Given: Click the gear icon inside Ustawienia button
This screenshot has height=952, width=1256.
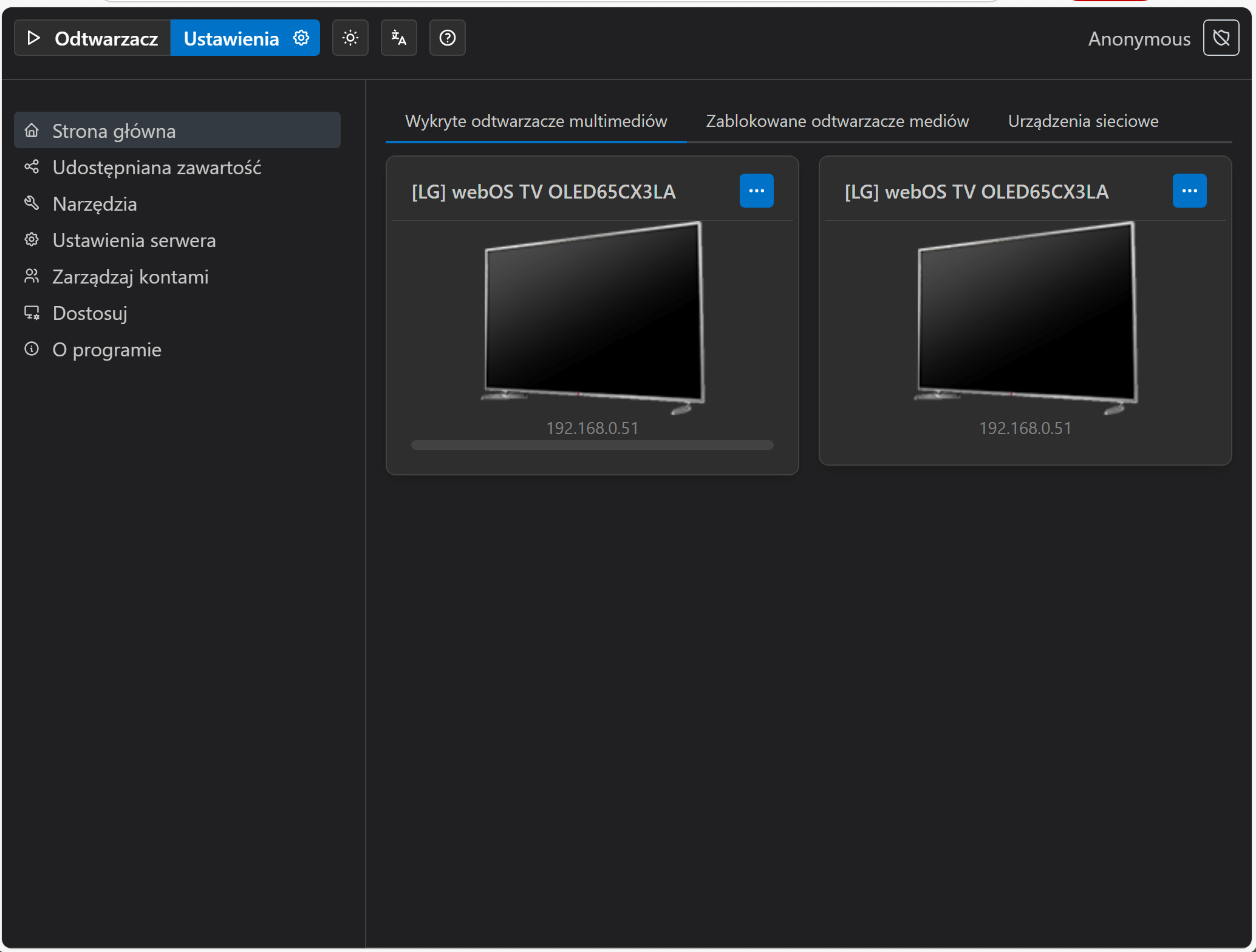Looking at the screenshot, I should point(301,38).
